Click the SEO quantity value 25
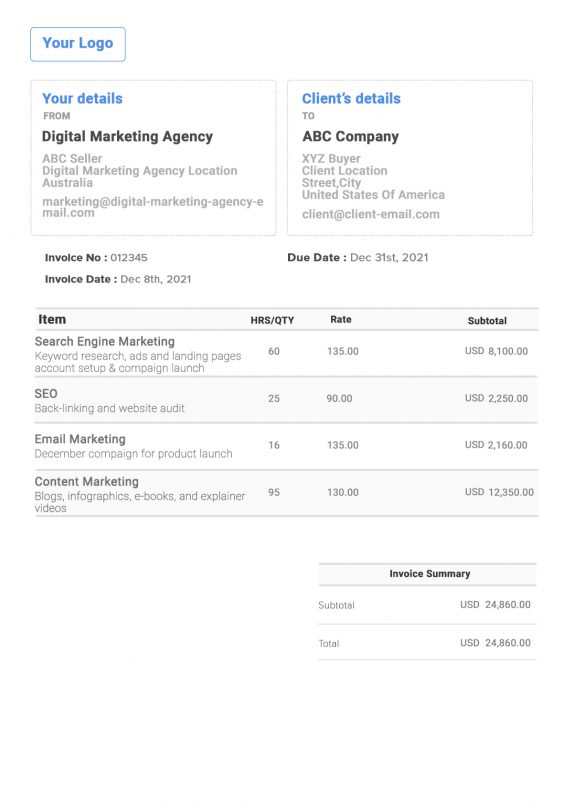This screenshot has height=804, width=564. 274,398
